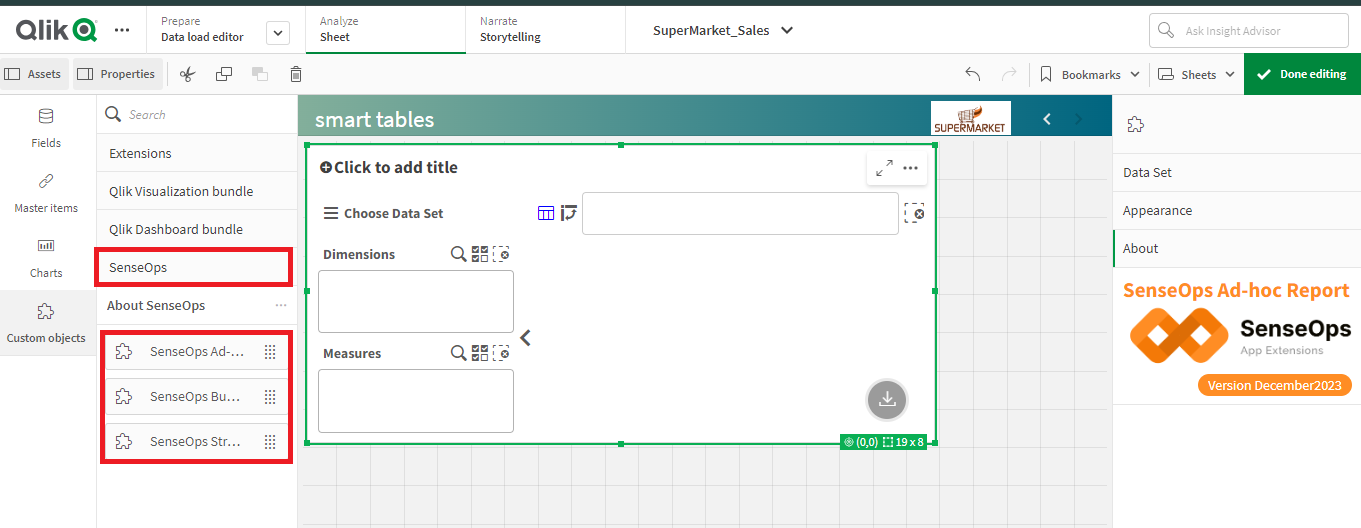Select all Measures checklist icon

pos(480,353)
